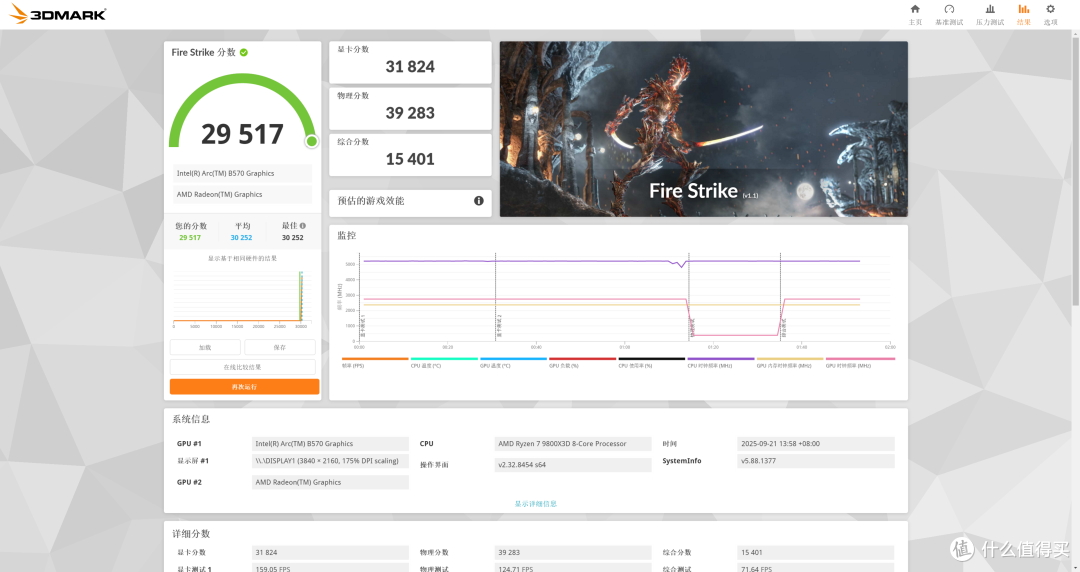Click the SystemInfo v5.88.1377 field
The image size is (1080, 572).
[x=816, y=461]
